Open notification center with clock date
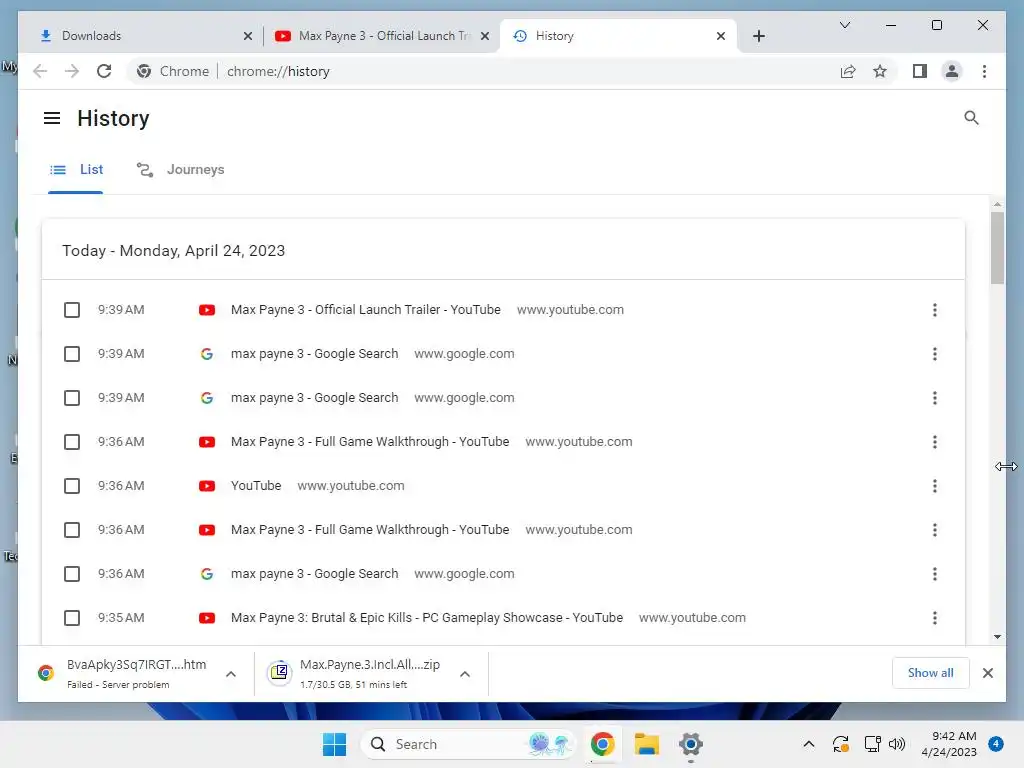1024x768 pixels. 949,744
